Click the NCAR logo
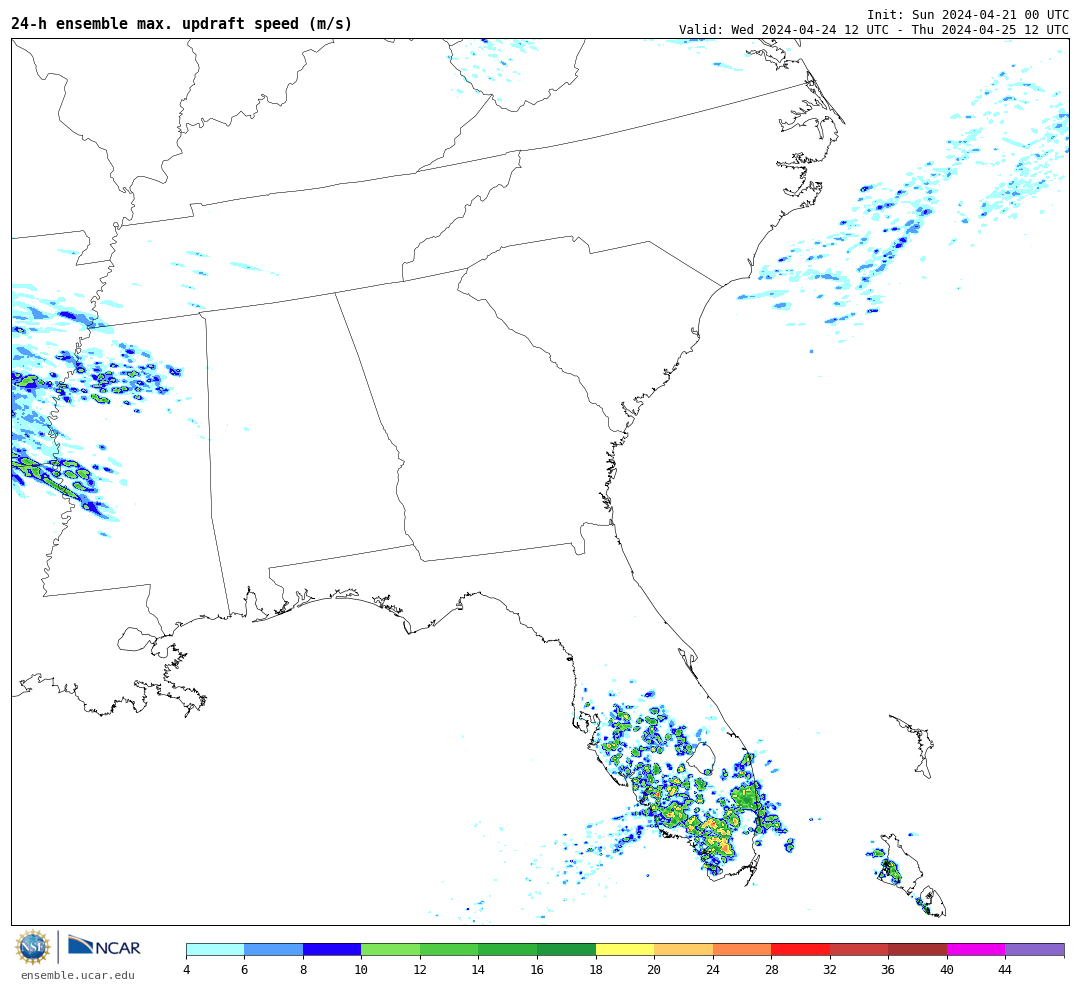This screenshot has width=1080, height=988. tap(105, 945)
